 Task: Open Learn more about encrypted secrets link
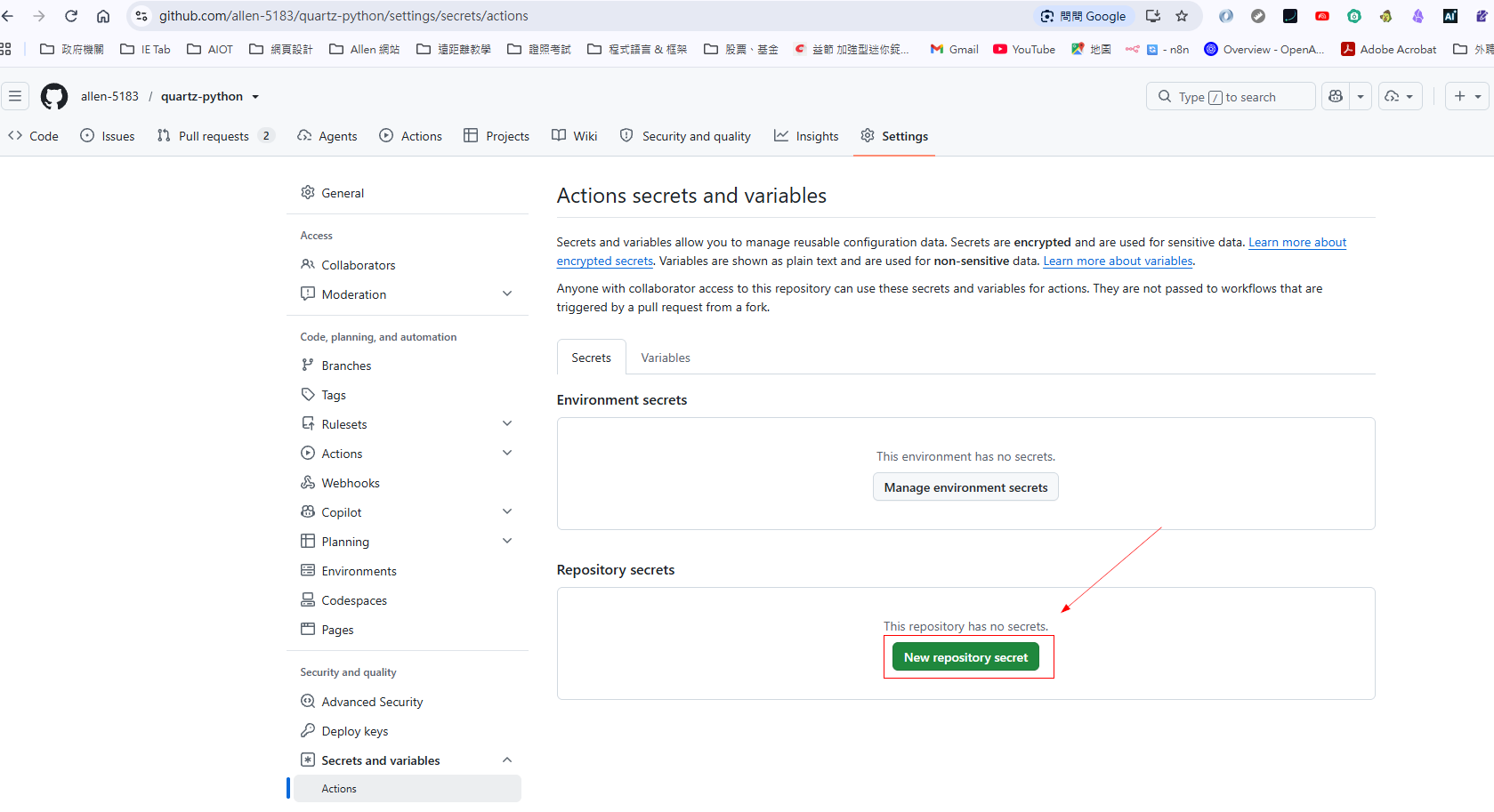point(1297,242)
